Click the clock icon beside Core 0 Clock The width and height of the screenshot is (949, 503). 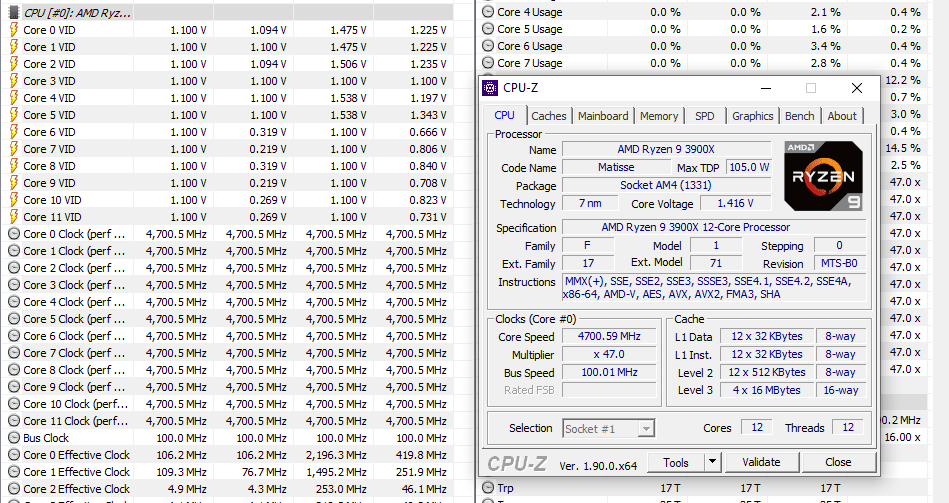[13, 234]
